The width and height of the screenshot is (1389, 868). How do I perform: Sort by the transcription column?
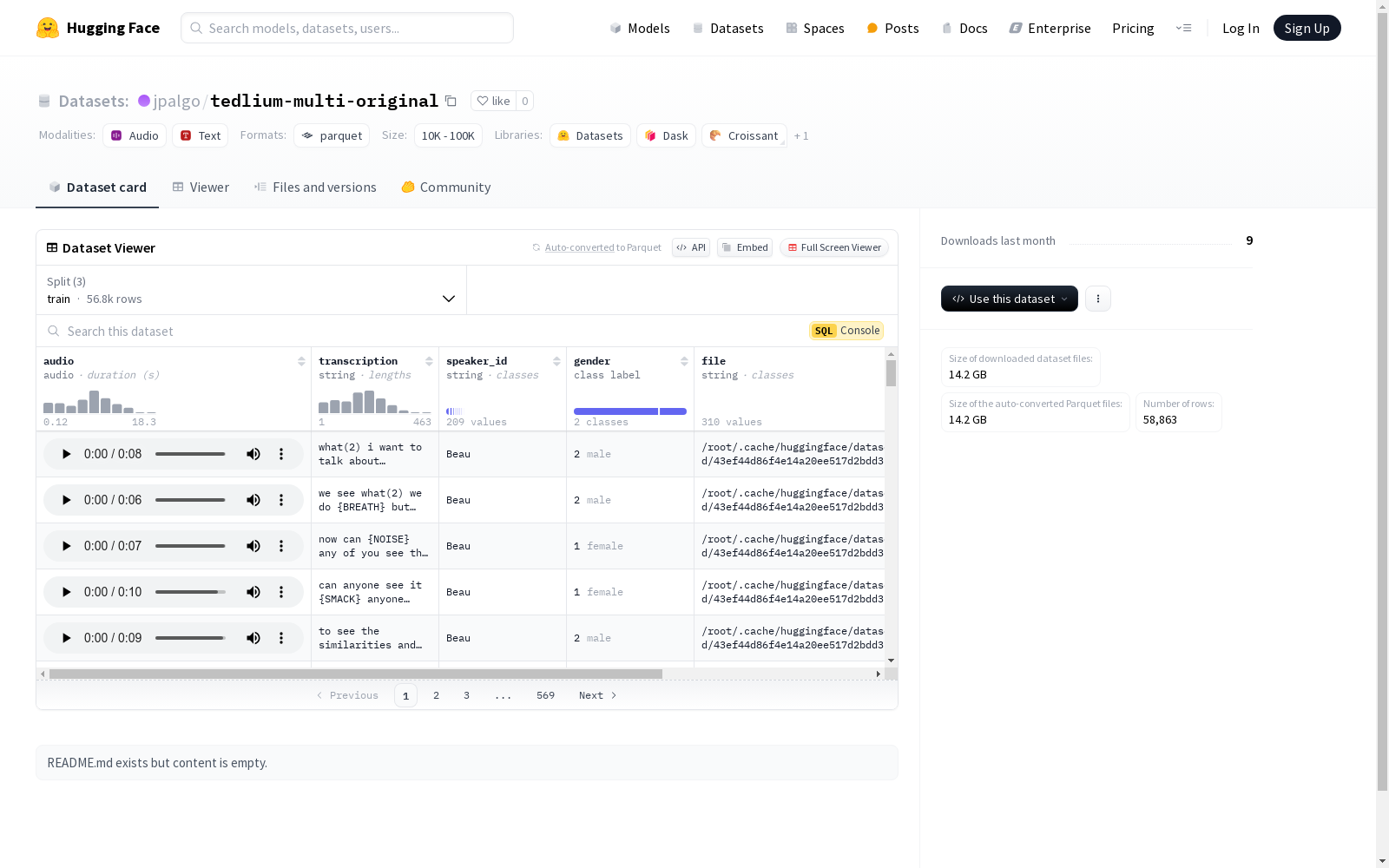coord(429,361)
